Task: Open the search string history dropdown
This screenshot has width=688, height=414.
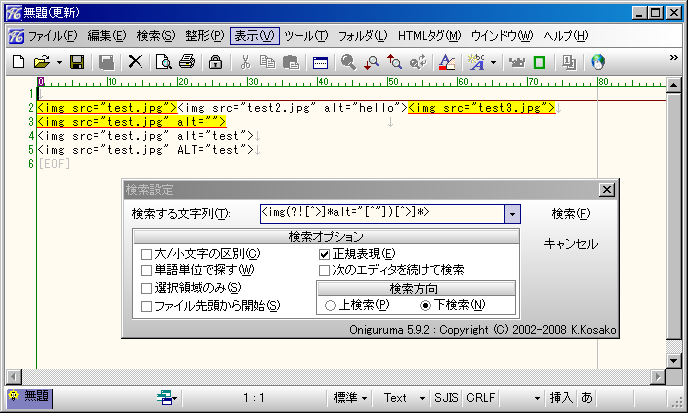Action: point(512,214)
